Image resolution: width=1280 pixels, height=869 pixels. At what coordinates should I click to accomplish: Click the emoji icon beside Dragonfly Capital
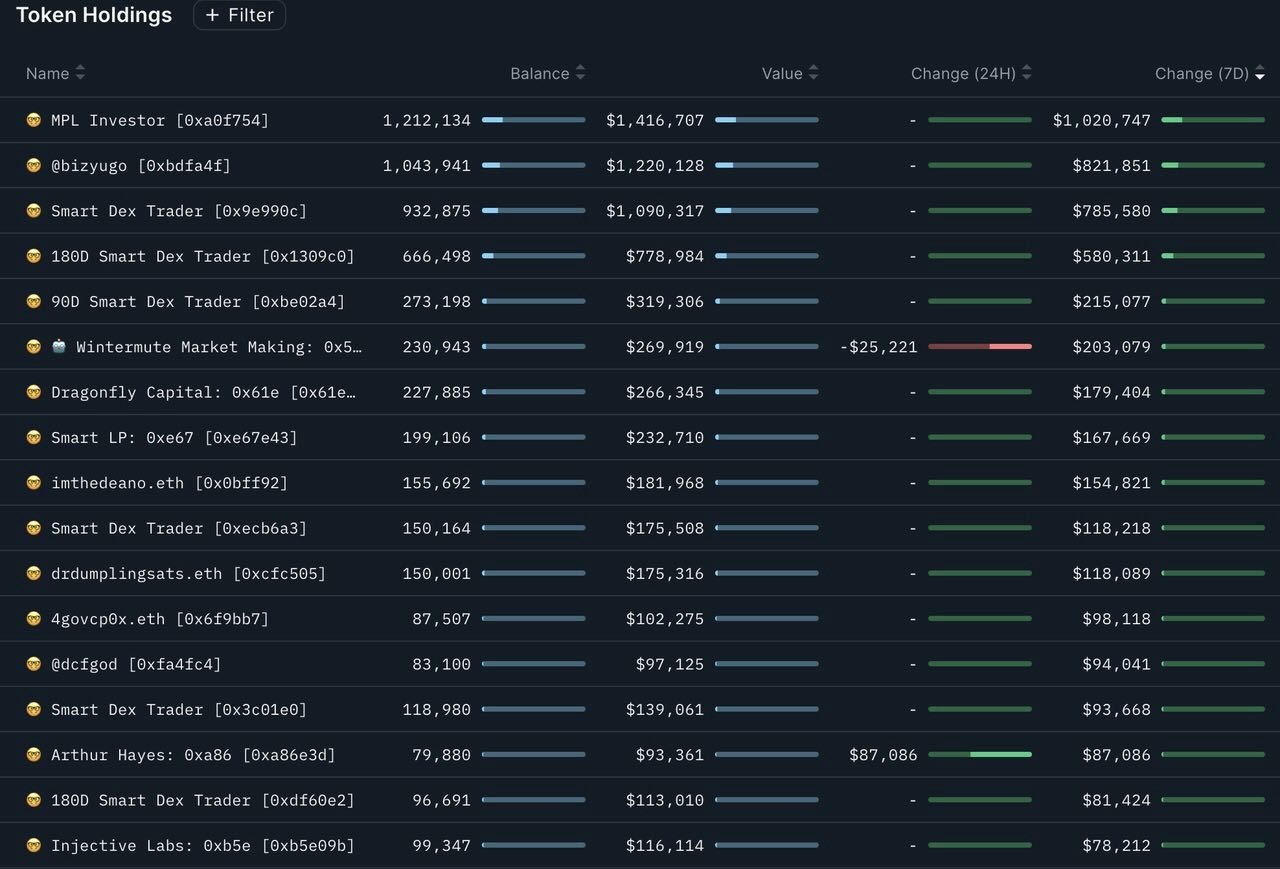(34, 392)
